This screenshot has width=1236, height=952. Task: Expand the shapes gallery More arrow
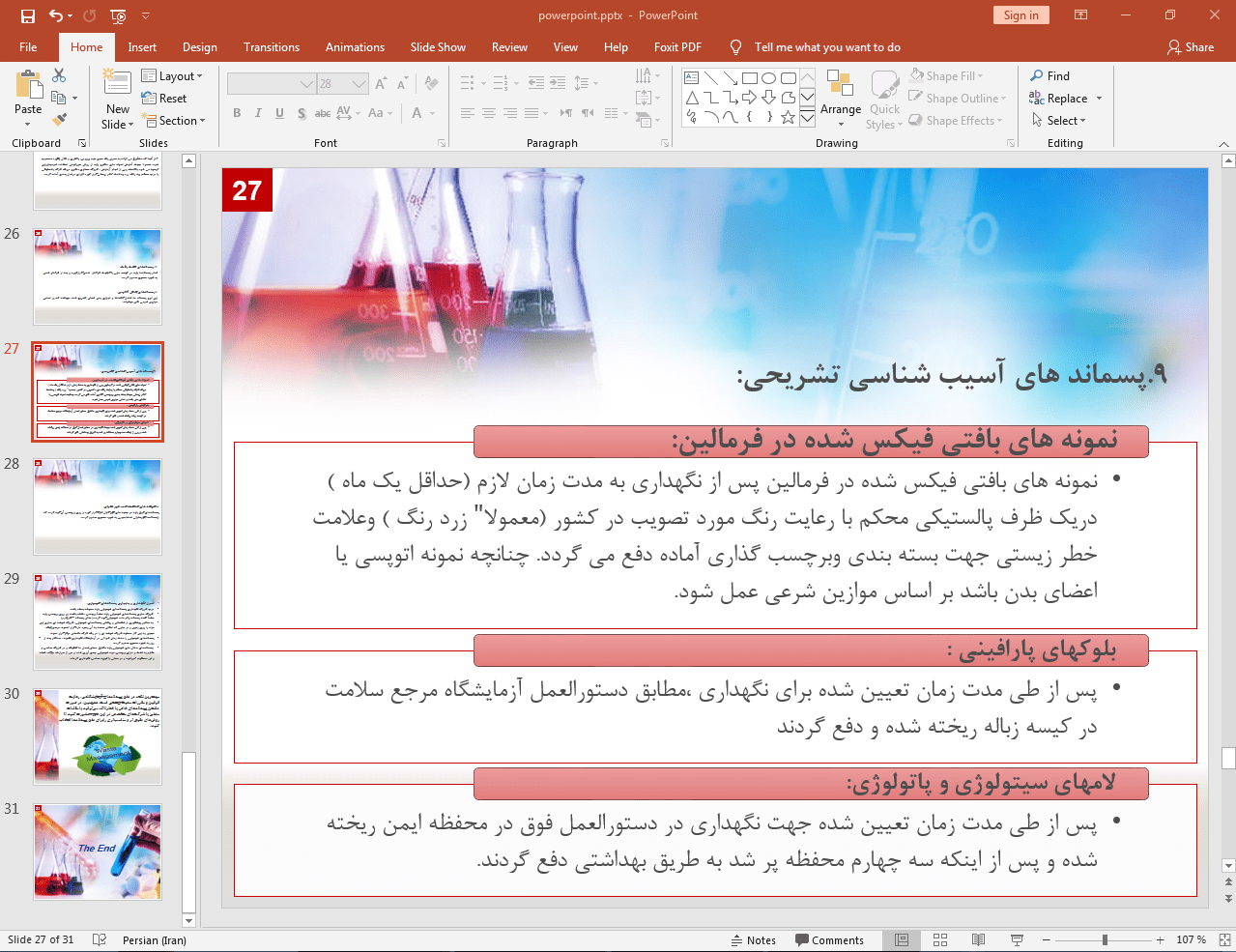(807, 119)
